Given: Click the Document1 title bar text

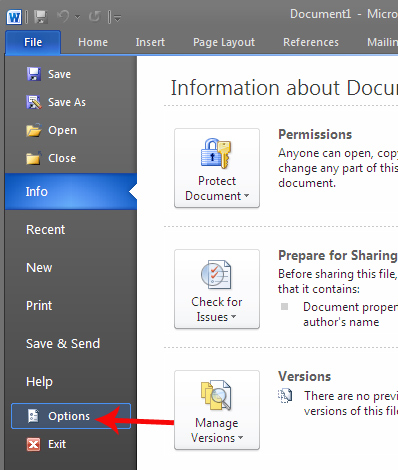Looking at the screenshot, I should pos(320,14).
